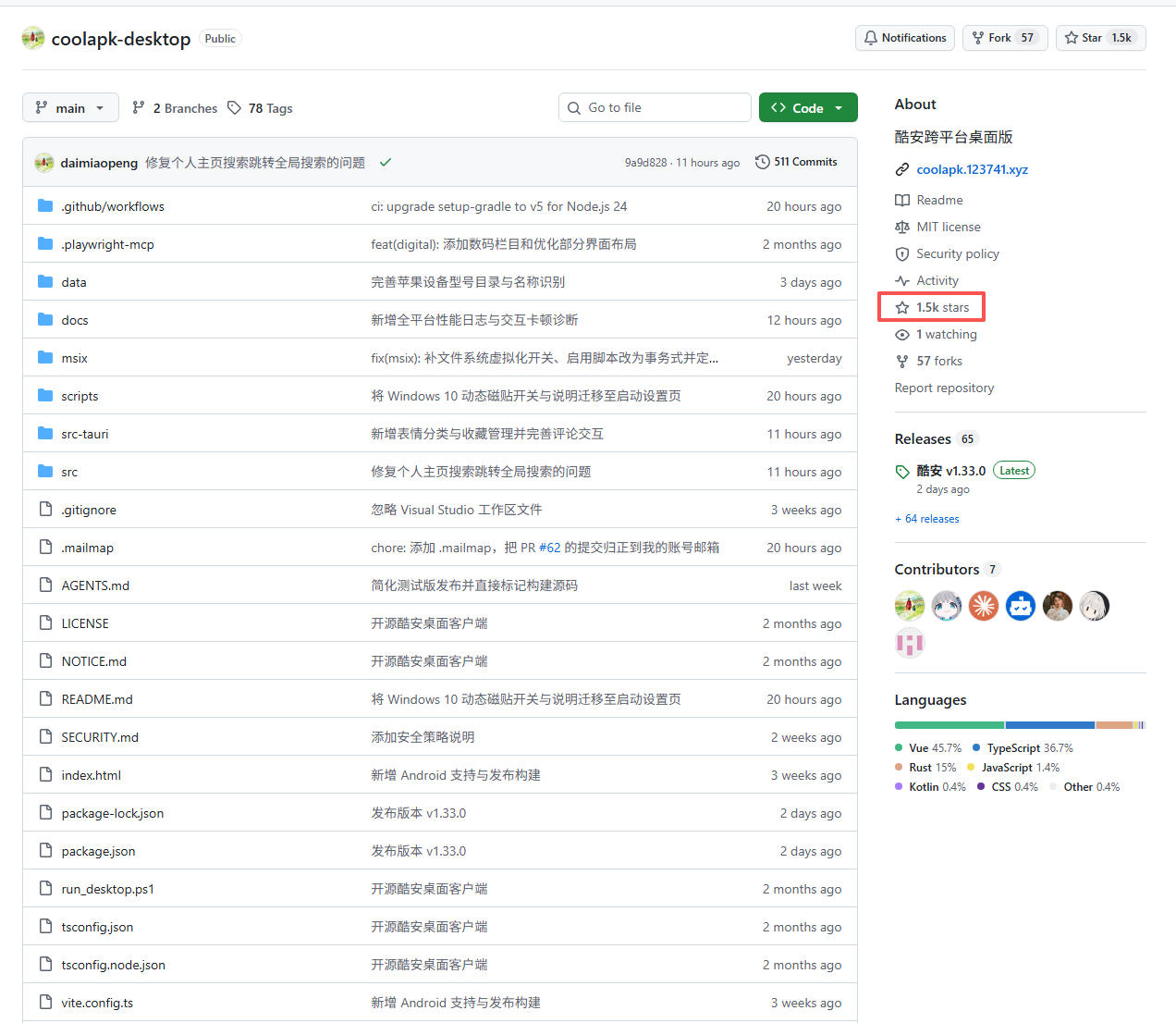Open the 511 Commits history link
This screenshot has width=1176, height=1023.
click(x=796, y=162)
